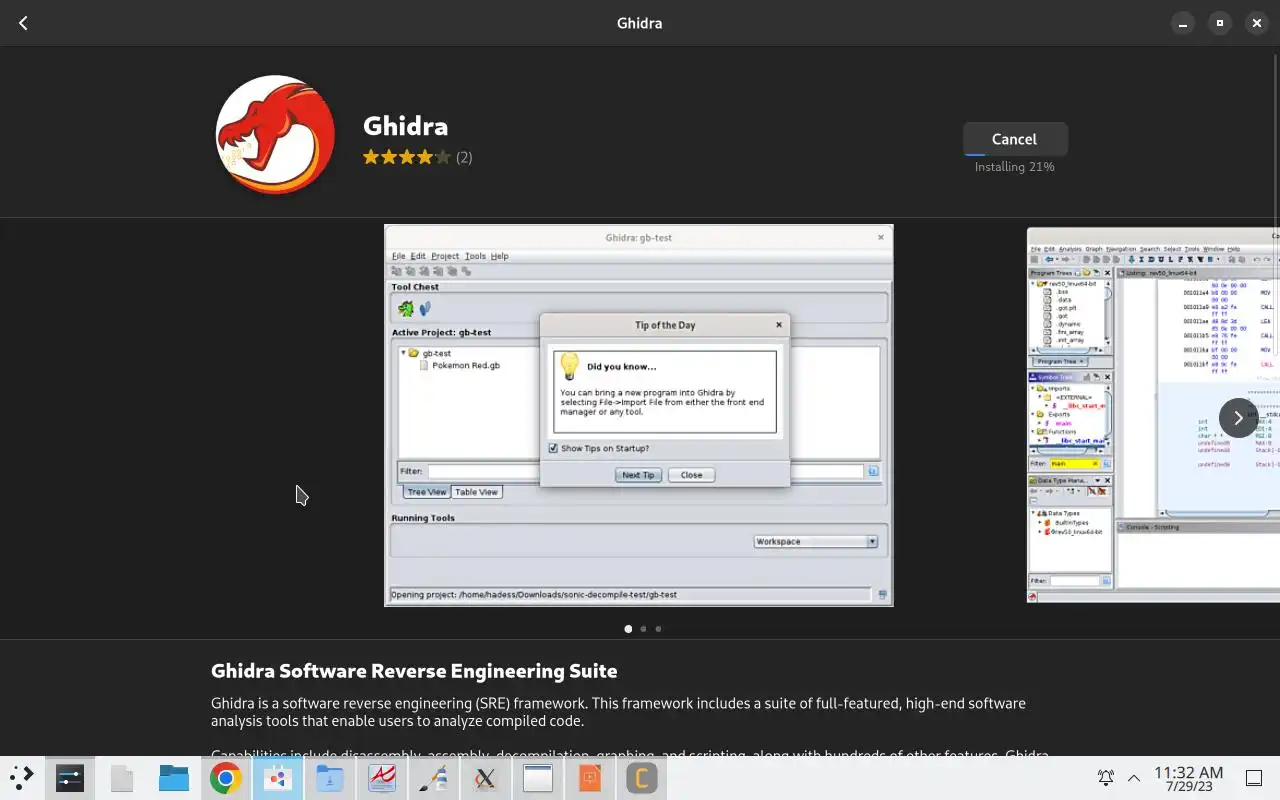
Task: Click the Installing 21% progress bar
Action: [x=1015, y=154]
